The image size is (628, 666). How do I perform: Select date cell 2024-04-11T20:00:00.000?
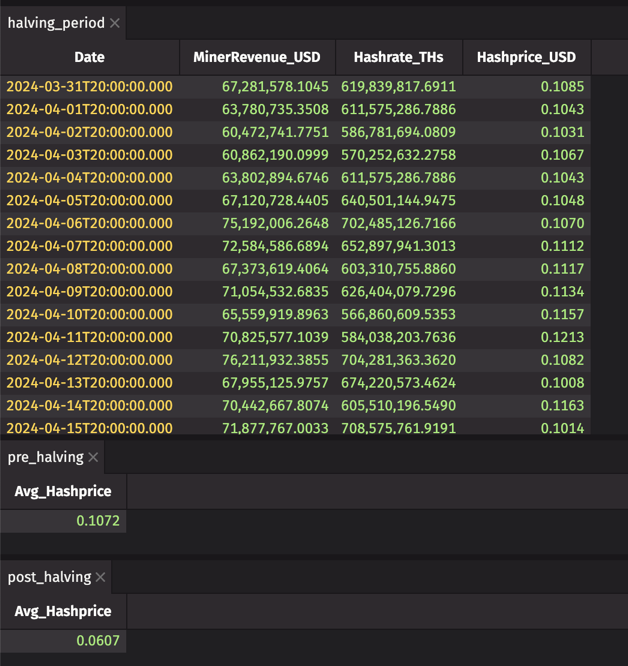90,337
